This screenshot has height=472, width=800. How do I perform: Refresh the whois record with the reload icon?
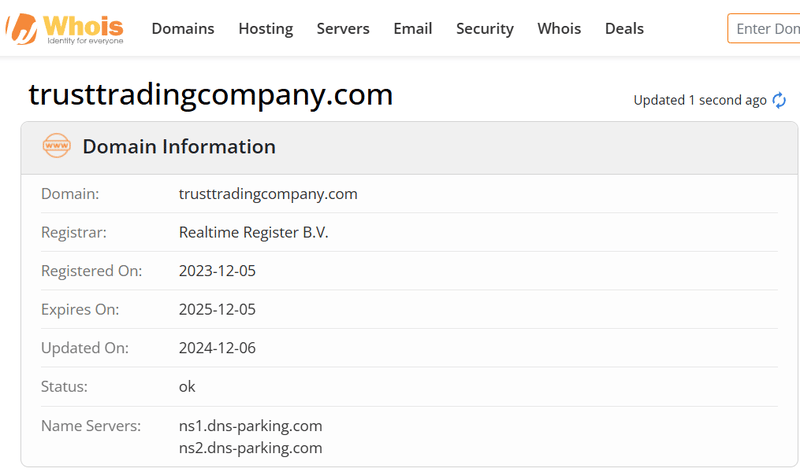click(x=779, y=100)
